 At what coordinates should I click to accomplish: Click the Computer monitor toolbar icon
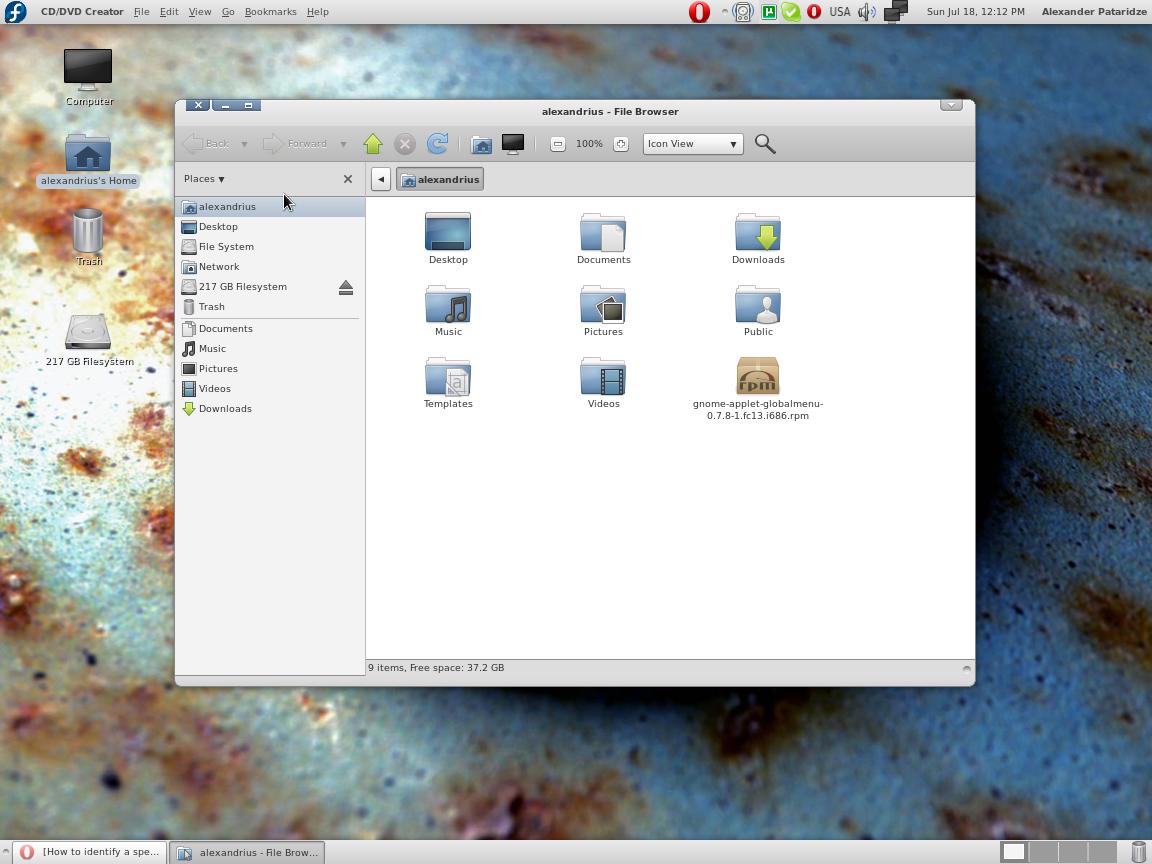[x=513, y=144]
